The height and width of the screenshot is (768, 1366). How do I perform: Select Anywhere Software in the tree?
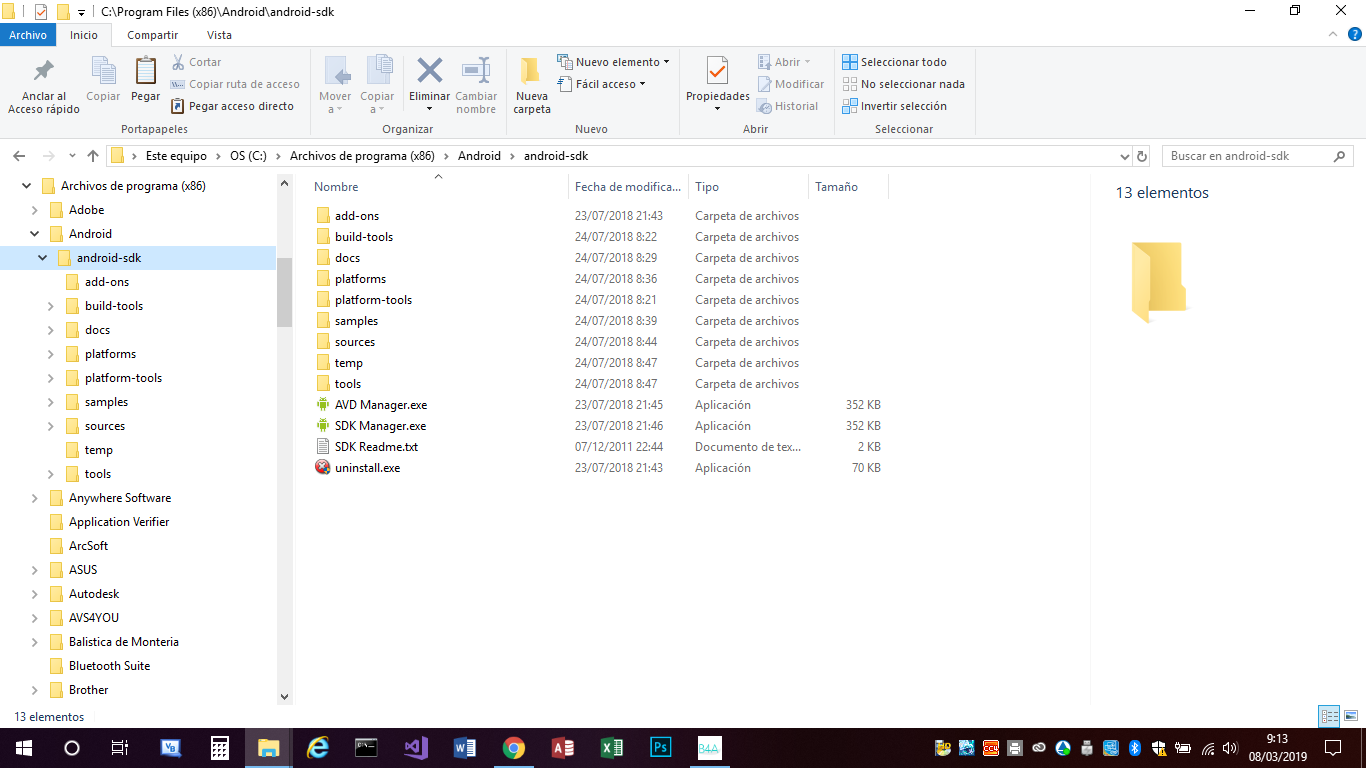(120, 498)
